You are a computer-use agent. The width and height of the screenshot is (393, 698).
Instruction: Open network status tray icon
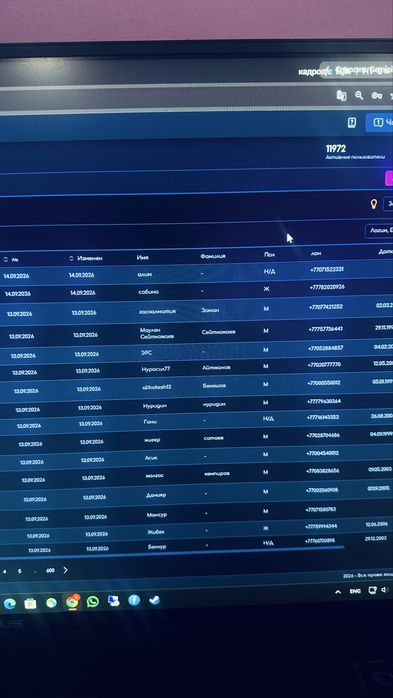coord(372,591)
